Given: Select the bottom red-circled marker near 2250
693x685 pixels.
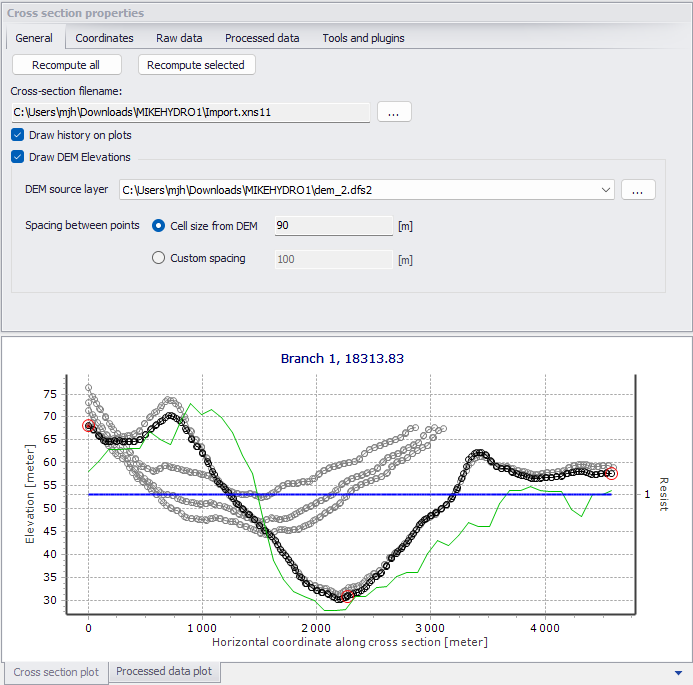Looking at the screenshot, I should [347, 596].
